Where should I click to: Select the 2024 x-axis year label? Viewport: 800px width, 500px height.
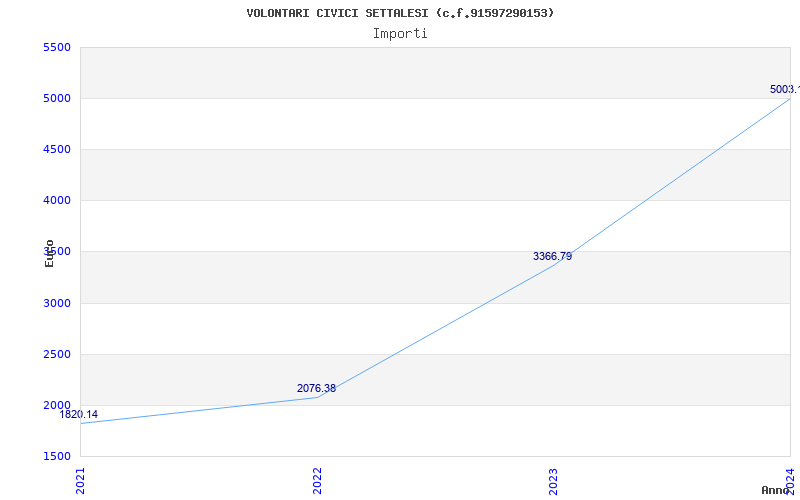(790, 480)
